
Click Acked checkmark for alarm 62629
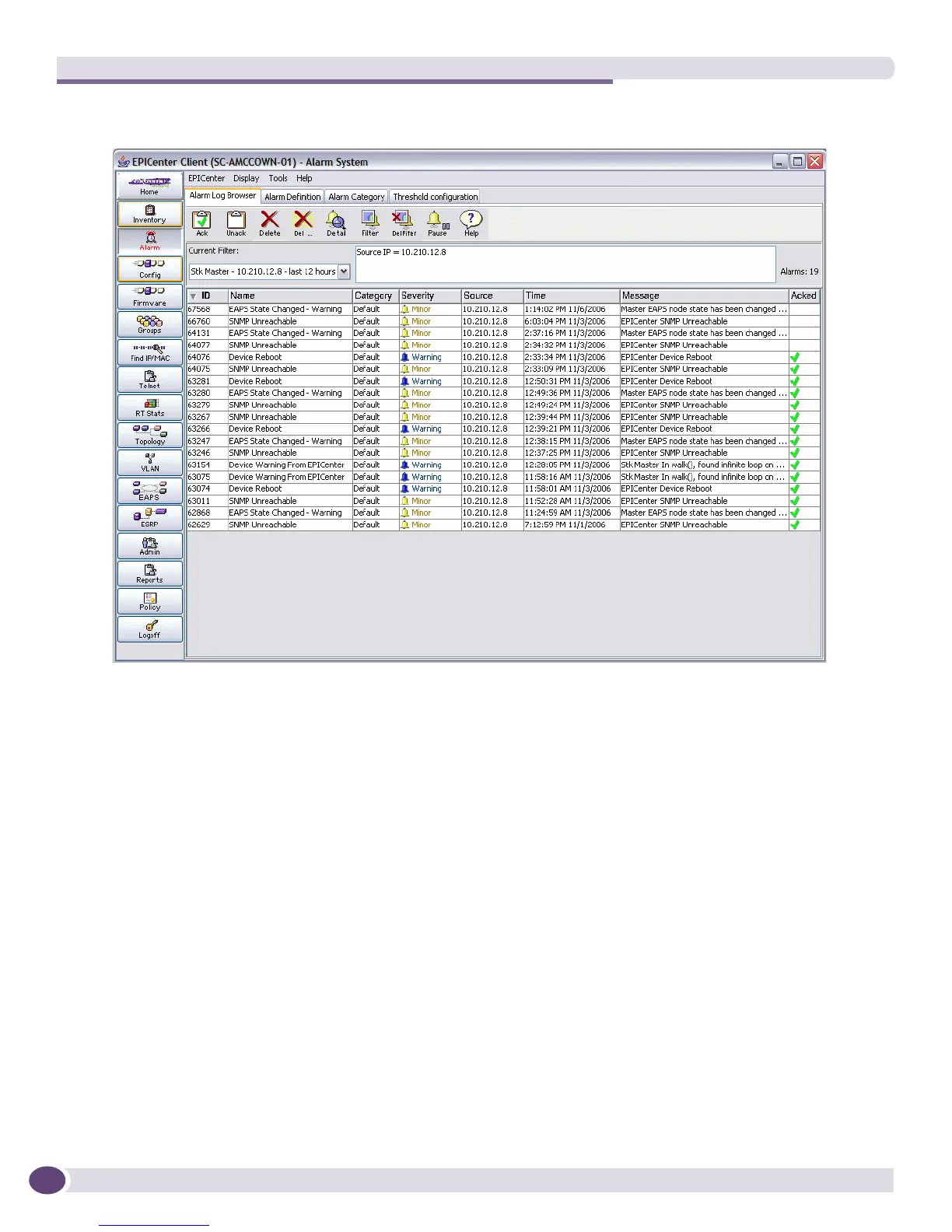point(795,525)
